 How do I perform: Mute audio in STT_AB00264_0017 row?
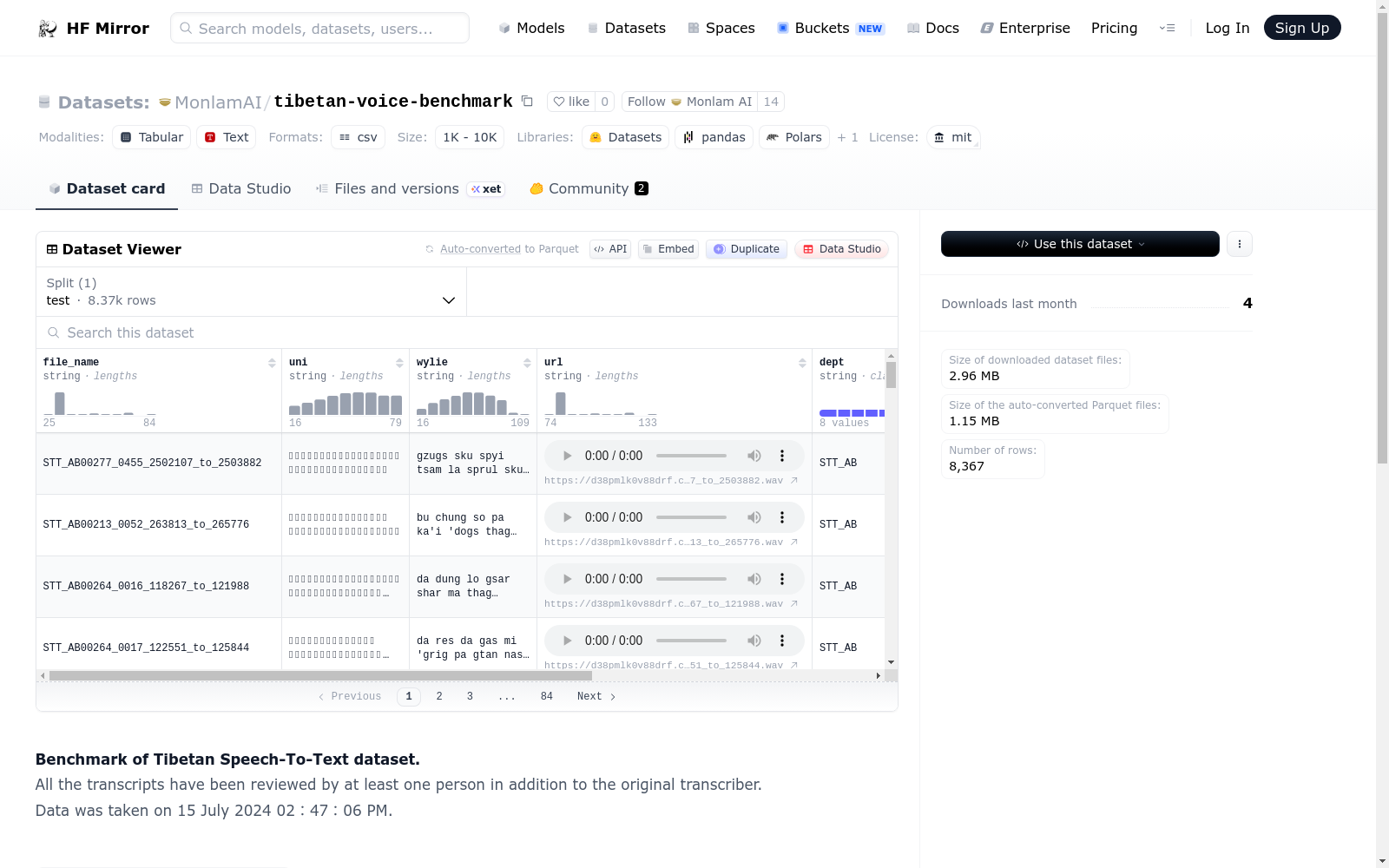click(x=754, y=641)
